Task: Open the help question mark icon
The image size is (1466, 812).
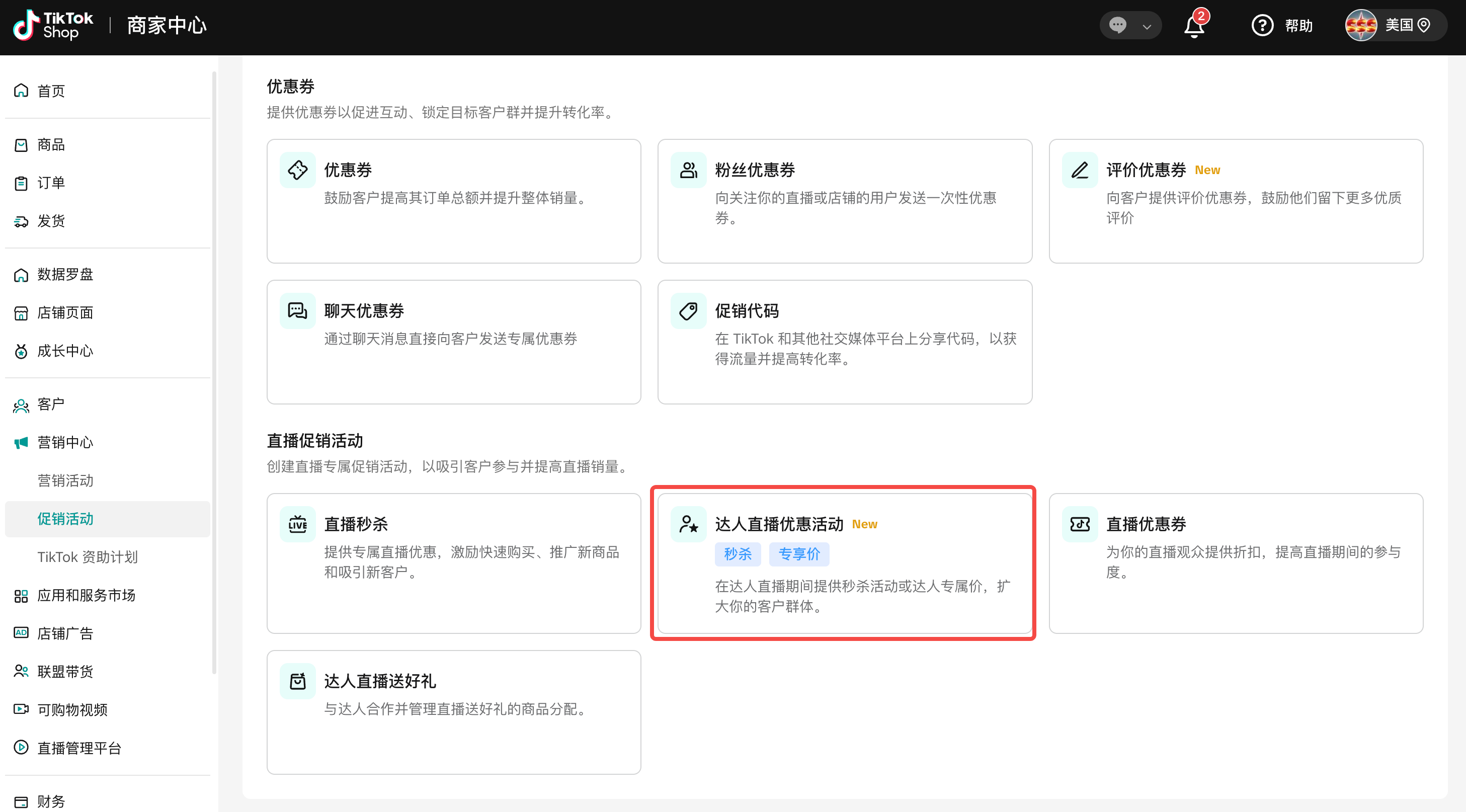Action: coord(1262,26)
